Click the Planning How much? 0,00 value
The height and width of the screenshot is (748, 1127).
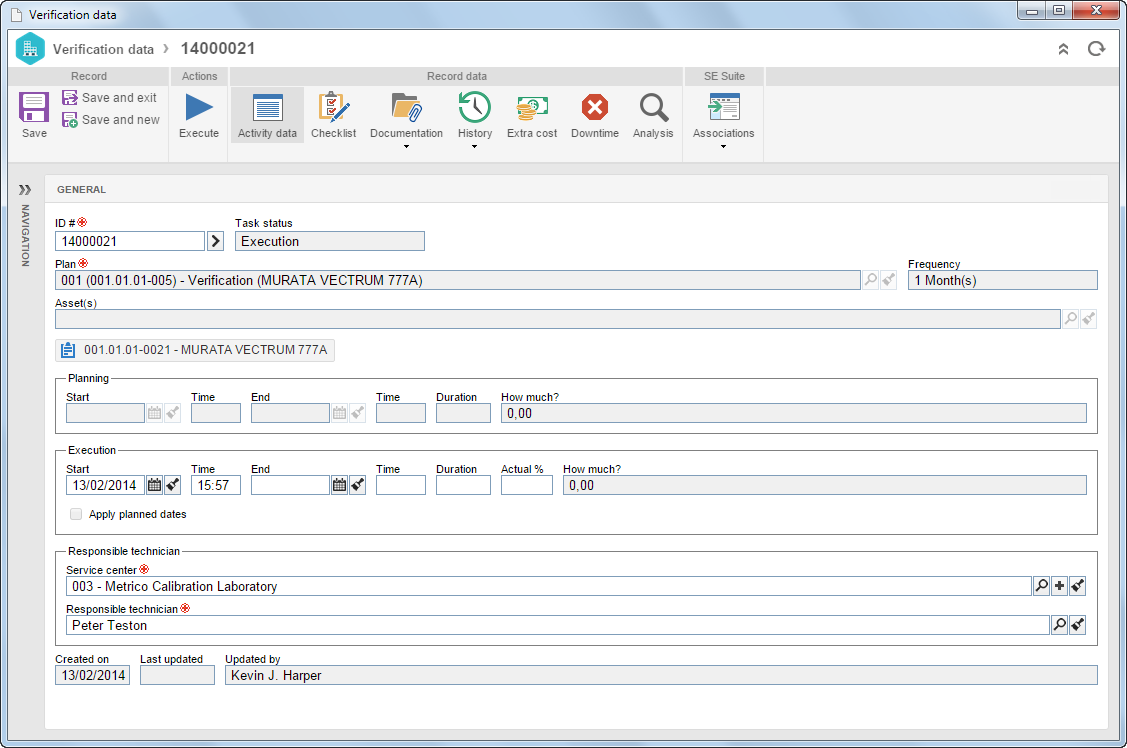[794, 413]
